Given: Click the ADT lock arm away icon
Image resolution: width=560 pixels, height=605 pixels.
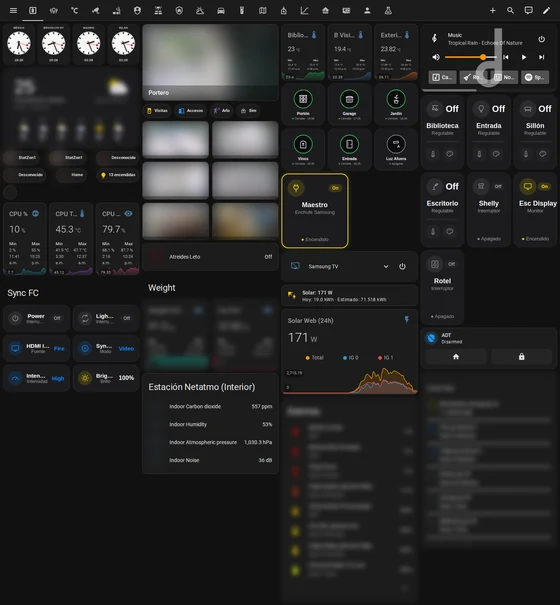Looking at the screenshot, I should point(521,357).
